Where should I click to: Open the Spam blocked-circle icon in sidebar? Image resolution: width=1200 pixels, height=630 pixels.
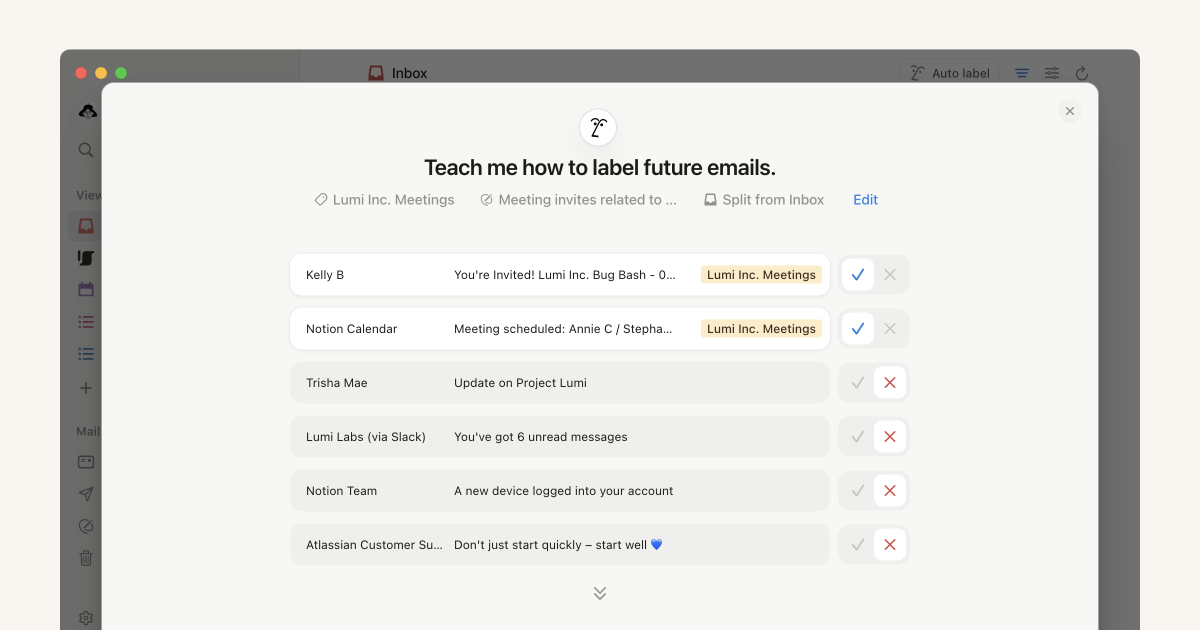tap(86, 525)
